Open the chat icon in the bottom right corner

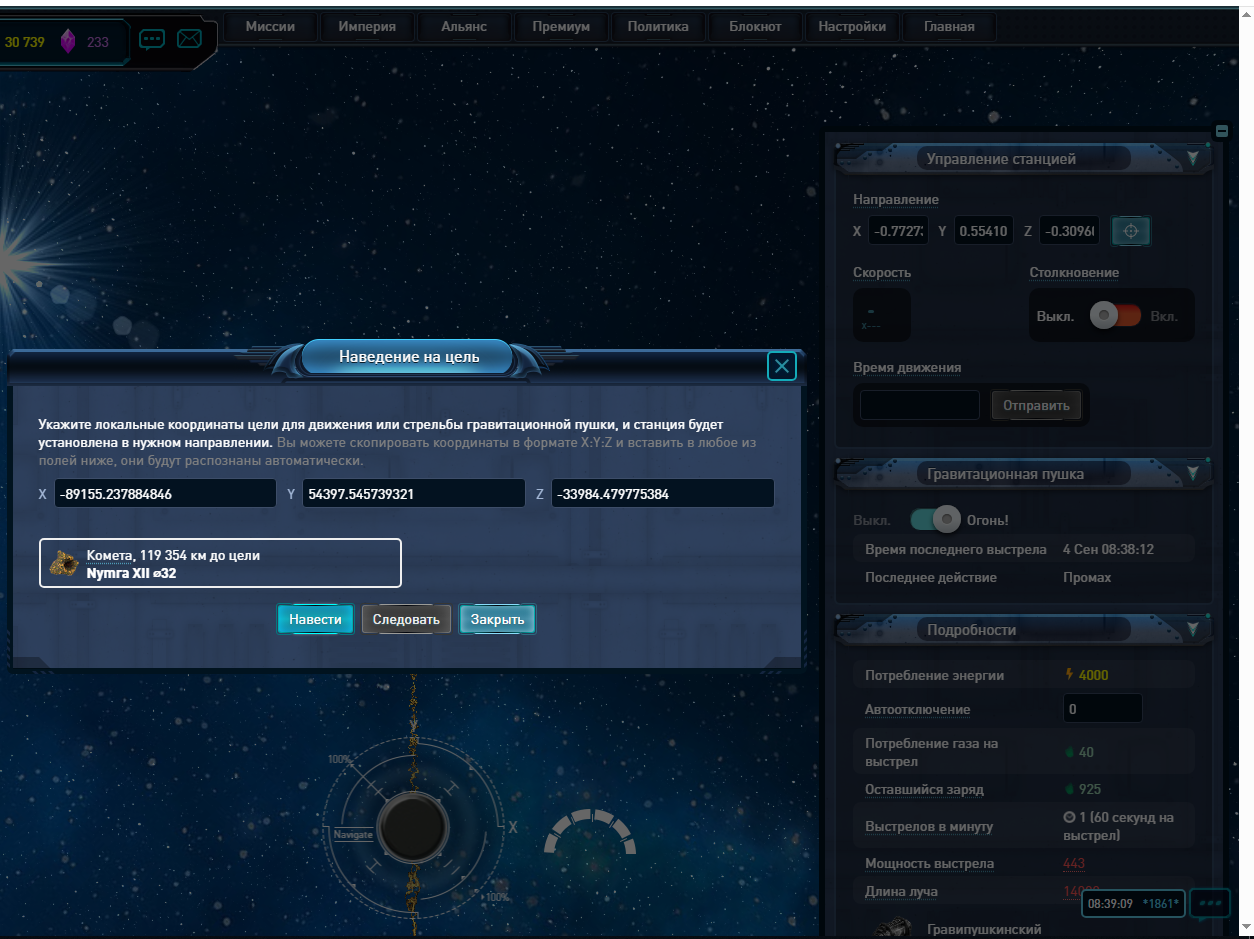1211,903
